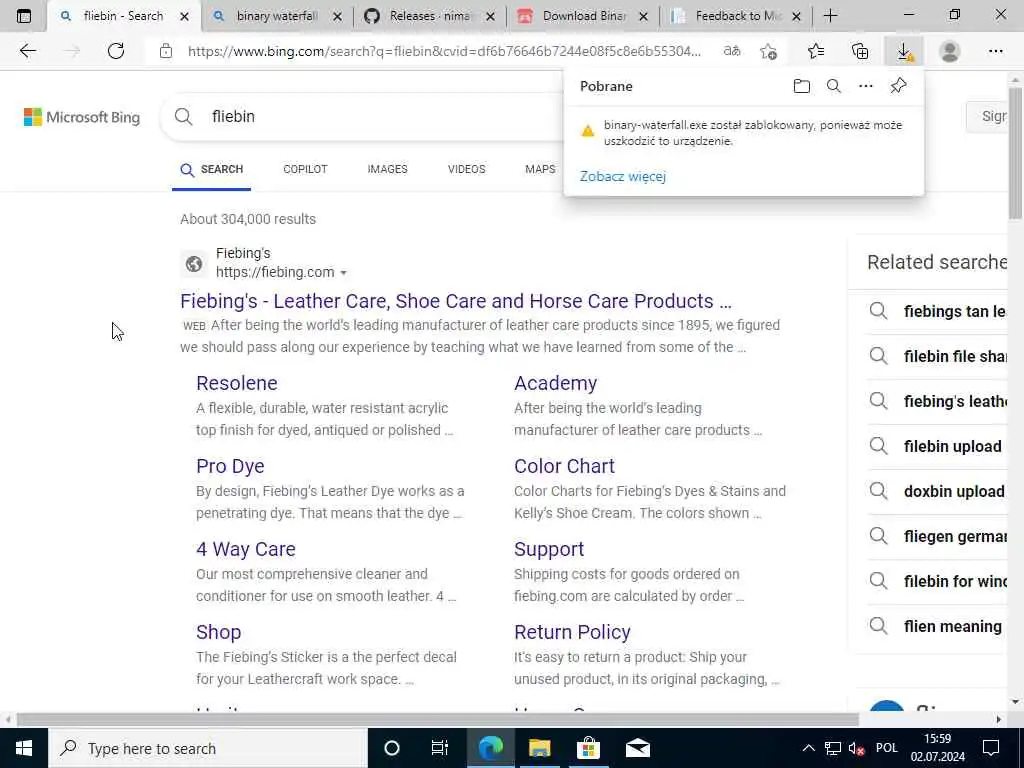Viewport: 1024px width, 768px height.
Task: Switch the POL input language indicator
Action: tap(886, 748)
